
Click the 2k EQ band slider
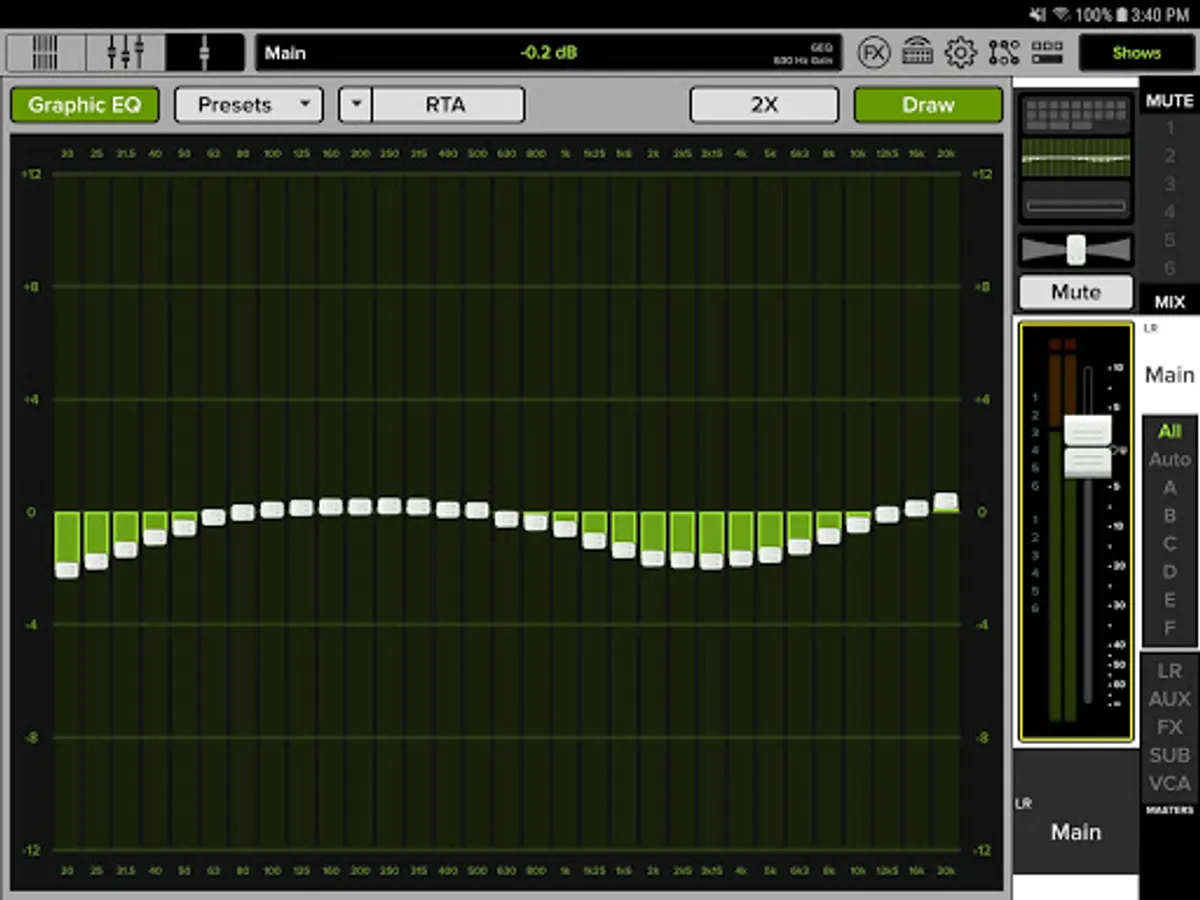[653, 558]
